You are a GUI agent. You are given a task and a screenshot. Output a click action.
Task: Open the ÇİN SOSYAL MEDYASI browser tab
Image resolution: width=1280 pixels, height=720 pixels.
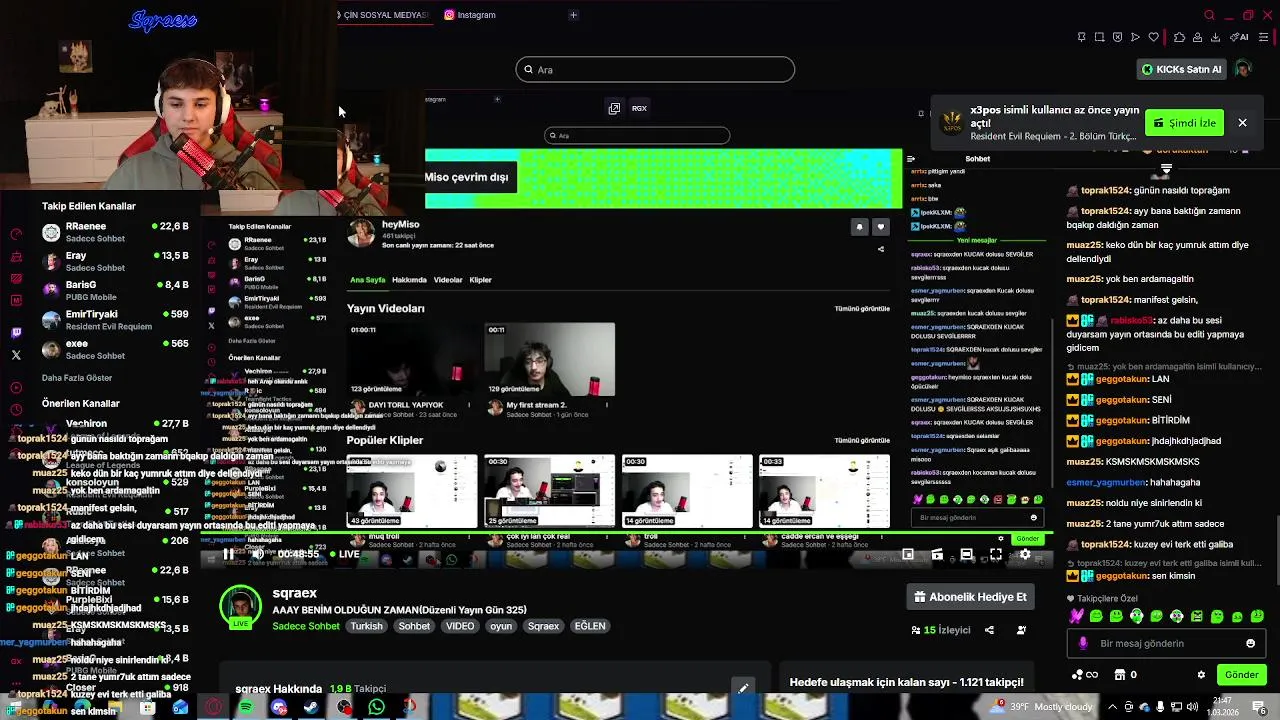click(x=384, y=15)
